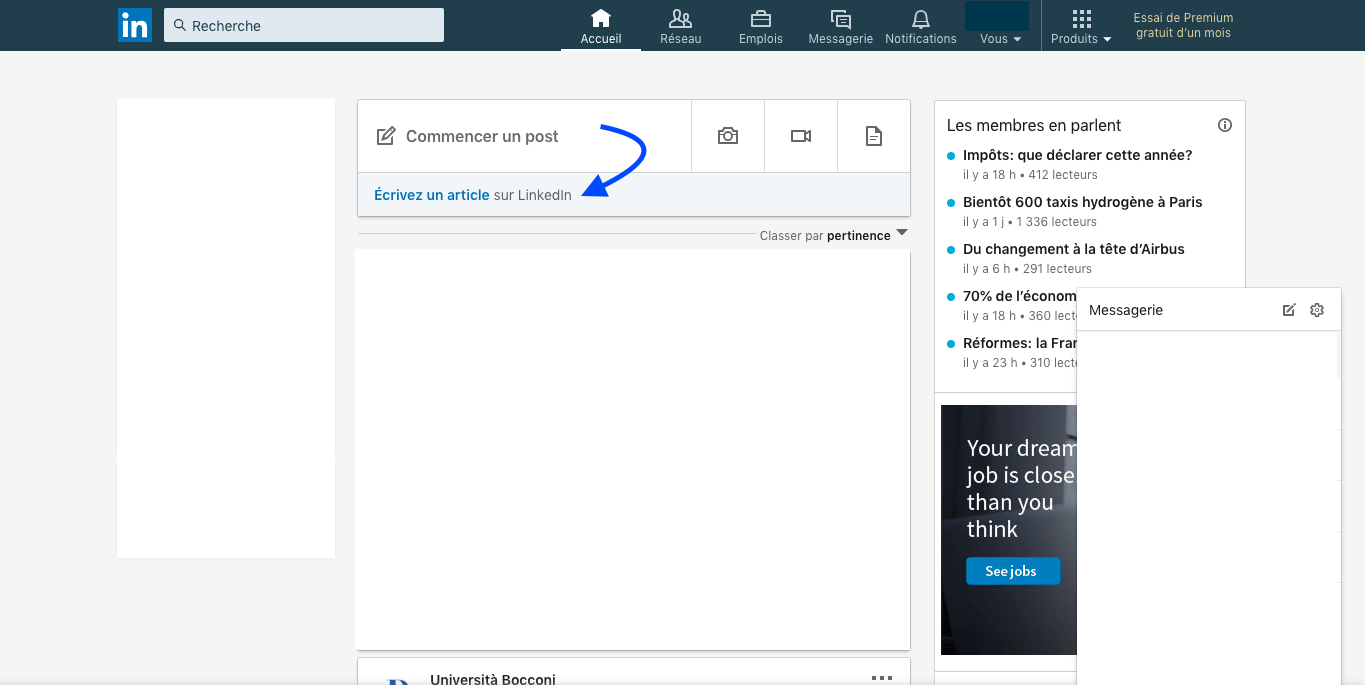This screenshot has height=685, width=1365.
Task: Go to the Réseau tab
Action: (680, 26)
